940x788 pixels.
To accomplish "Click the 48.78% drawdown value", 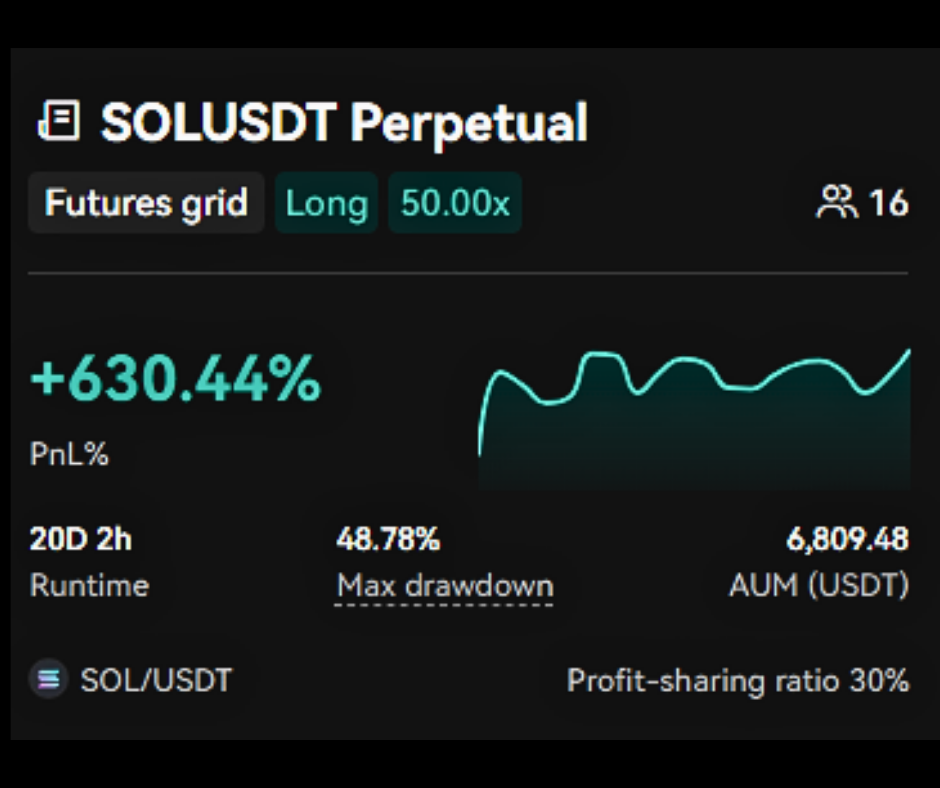I will point(388,540).
